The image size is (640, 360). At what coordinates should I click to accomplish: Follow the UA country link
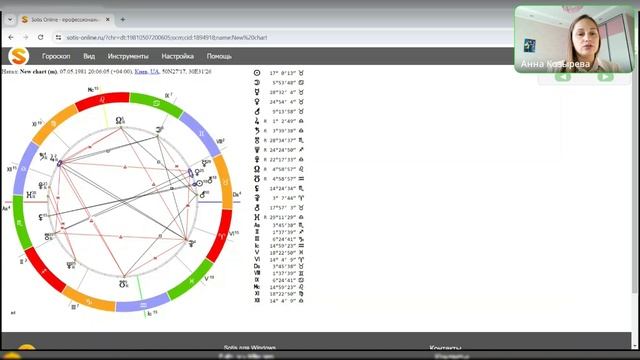pos(154,71)
